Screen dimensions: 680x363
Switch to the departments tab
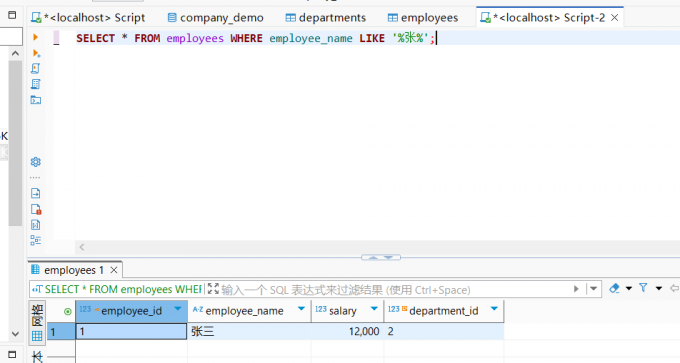click(x=326, y=18)
